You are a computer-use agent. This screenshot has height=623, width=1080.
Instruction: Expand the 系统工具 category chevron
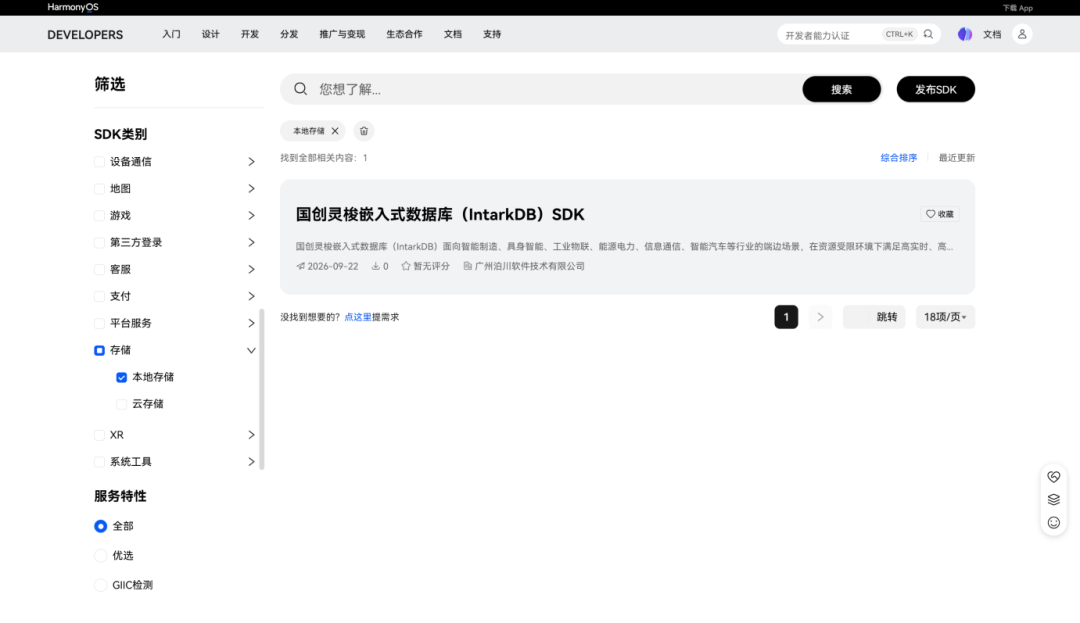251,462
